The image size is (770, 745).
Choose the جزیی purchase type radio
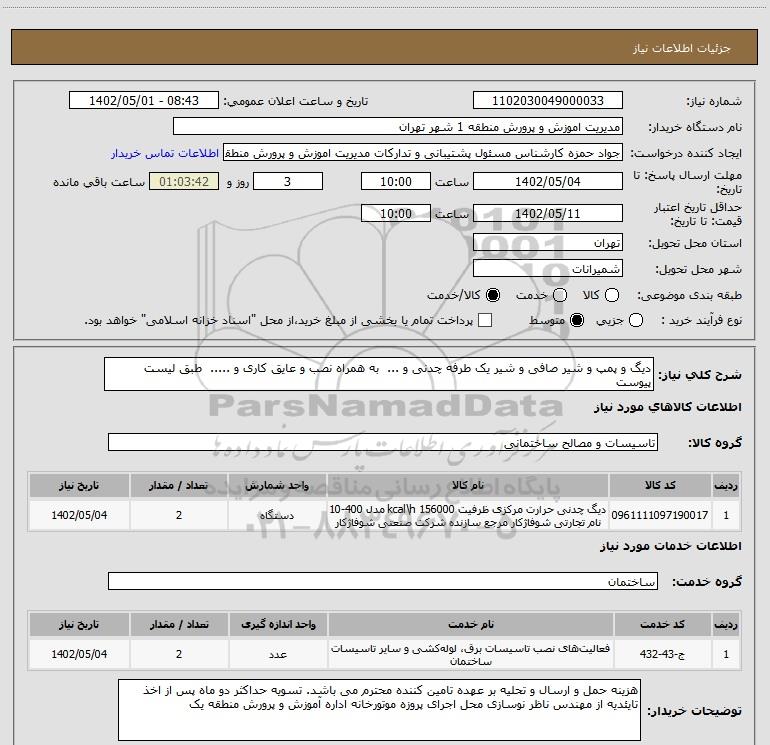click(636, 320)
